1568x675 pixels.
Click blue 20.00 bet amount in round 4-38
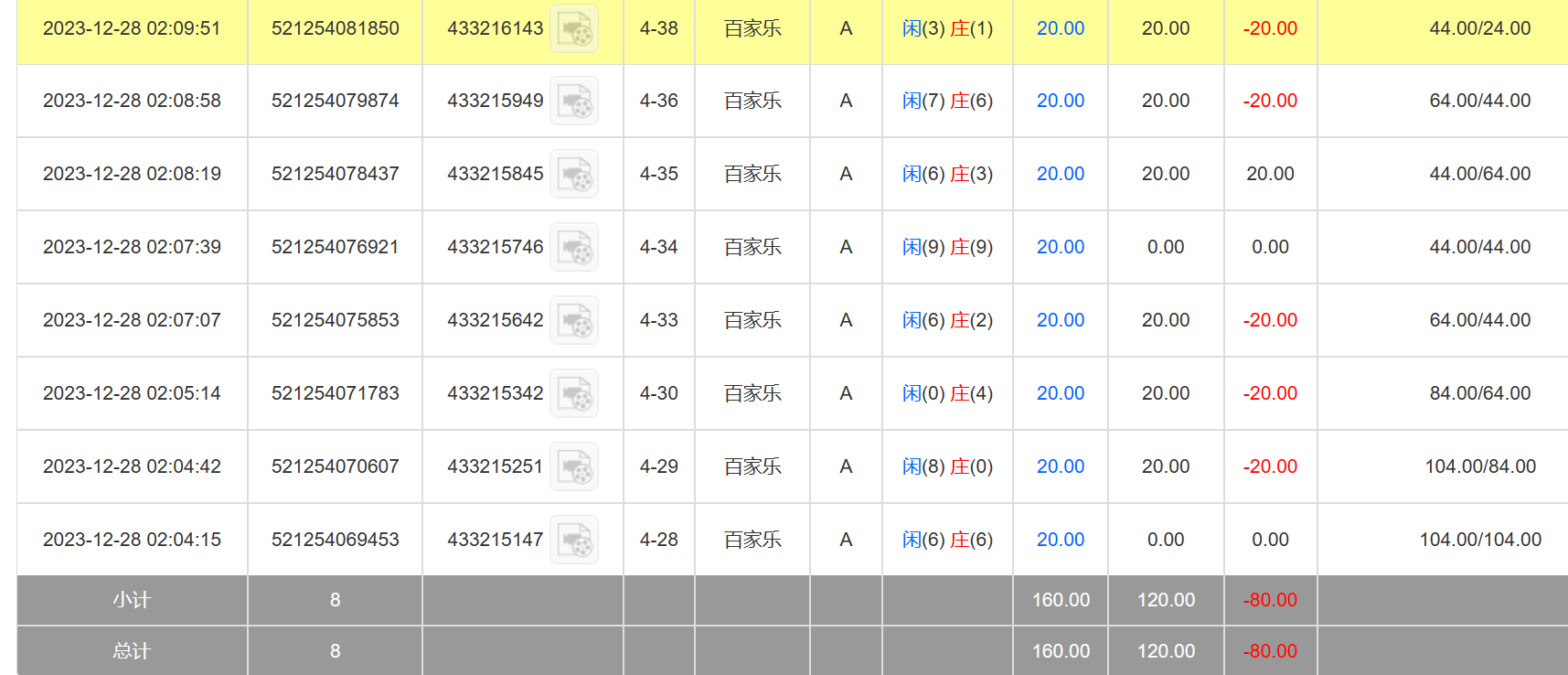pos(1060,28)
